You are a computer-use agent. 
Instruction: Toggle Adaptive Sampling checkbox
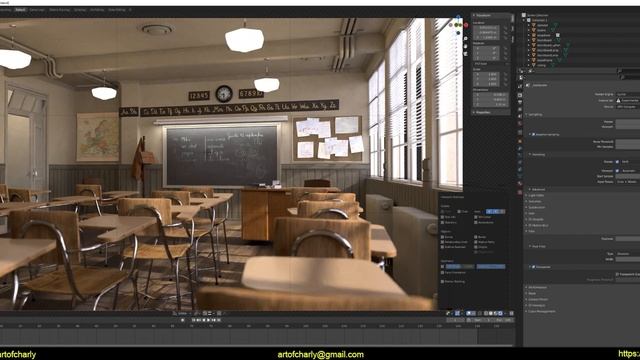(533, 134)
